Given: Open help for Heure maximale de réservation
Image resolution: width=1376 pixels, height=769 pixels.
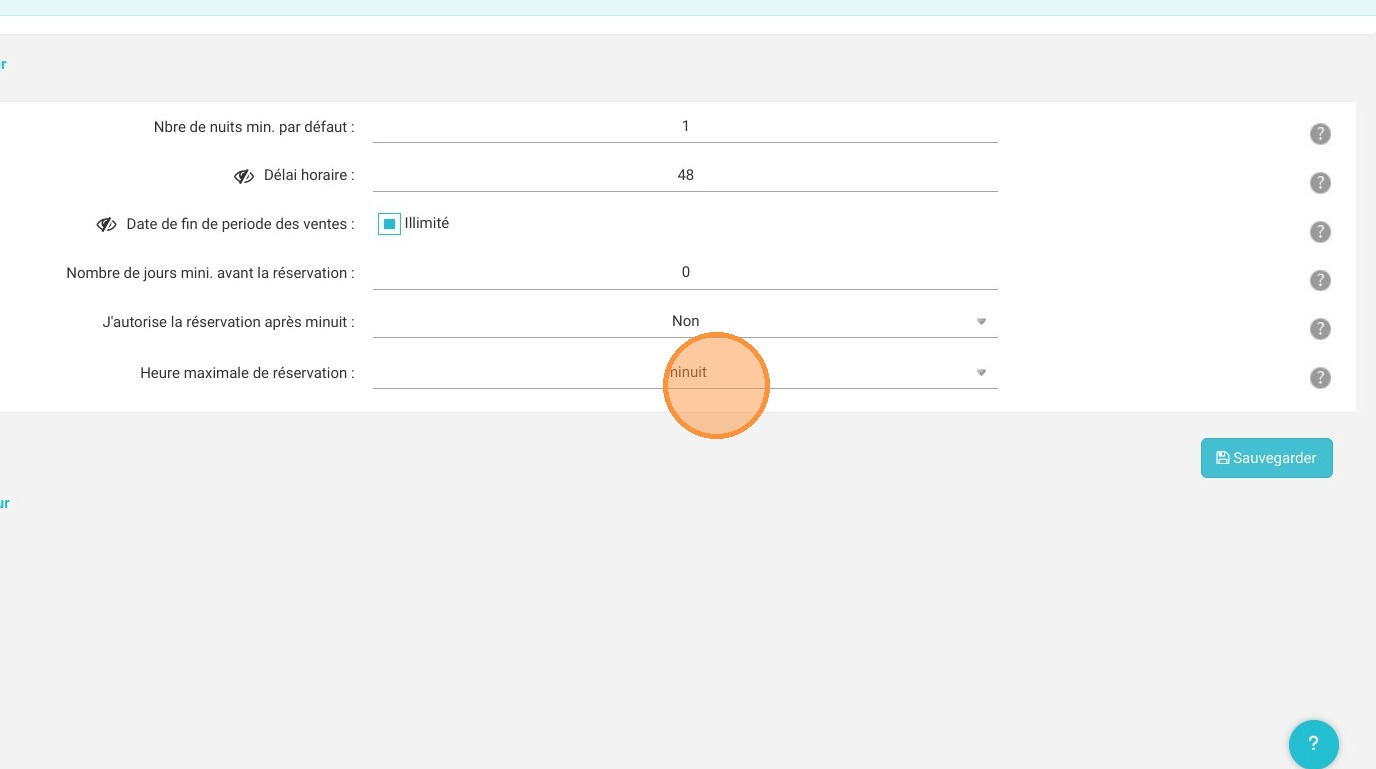Looking at the screenshot, I should tap(1320, 378).
